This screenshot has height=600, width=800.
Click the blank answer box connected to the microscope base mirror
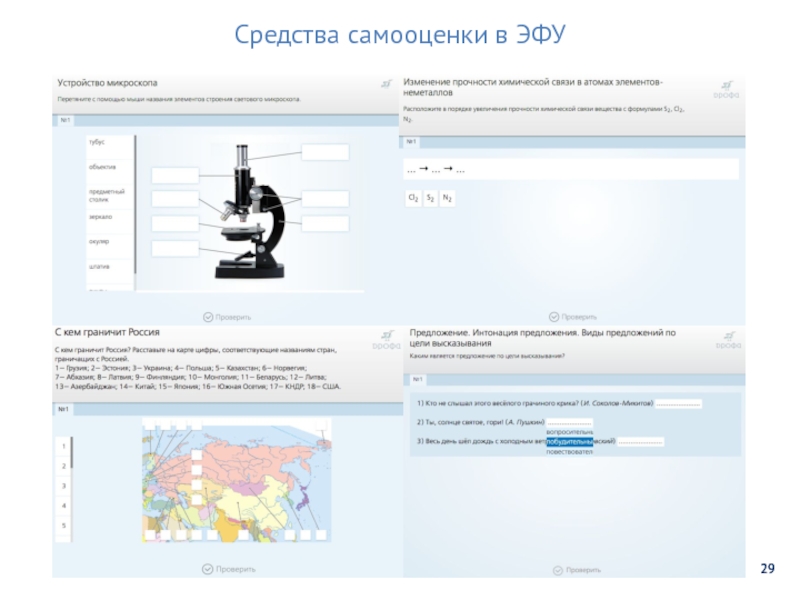pyautogui.click(x=175, y=248)
